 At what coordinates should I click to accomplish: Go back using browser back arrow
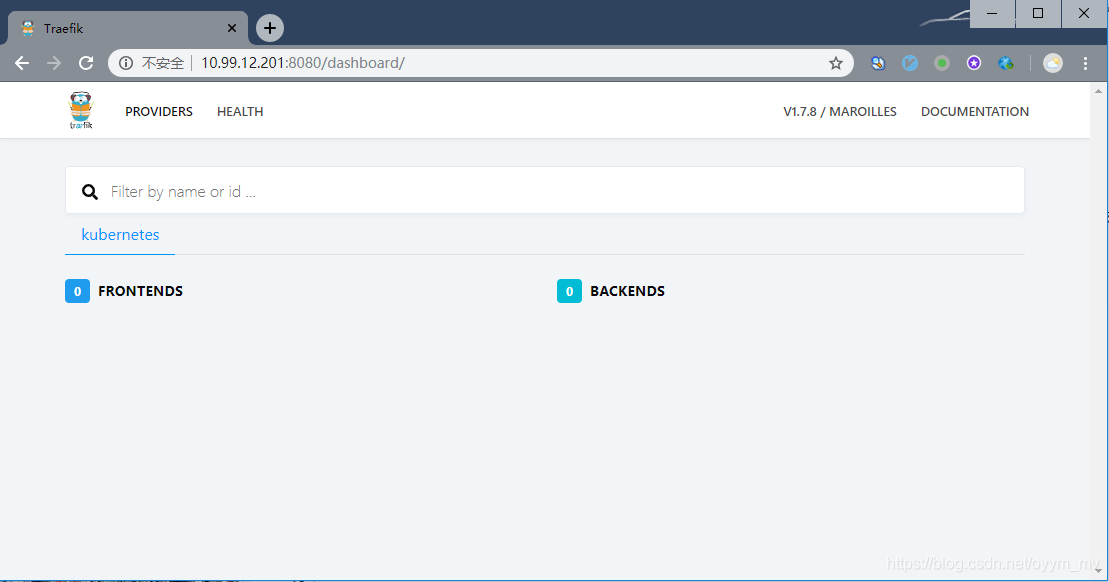(x=22, y=63)
